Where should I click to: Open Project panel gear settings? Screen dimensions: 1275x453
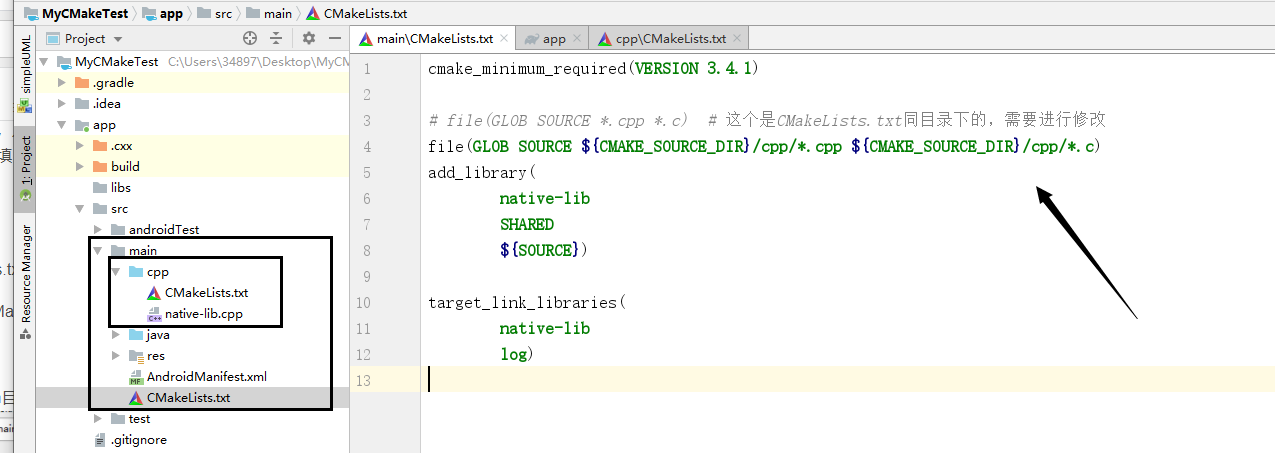tap(309, 39)
